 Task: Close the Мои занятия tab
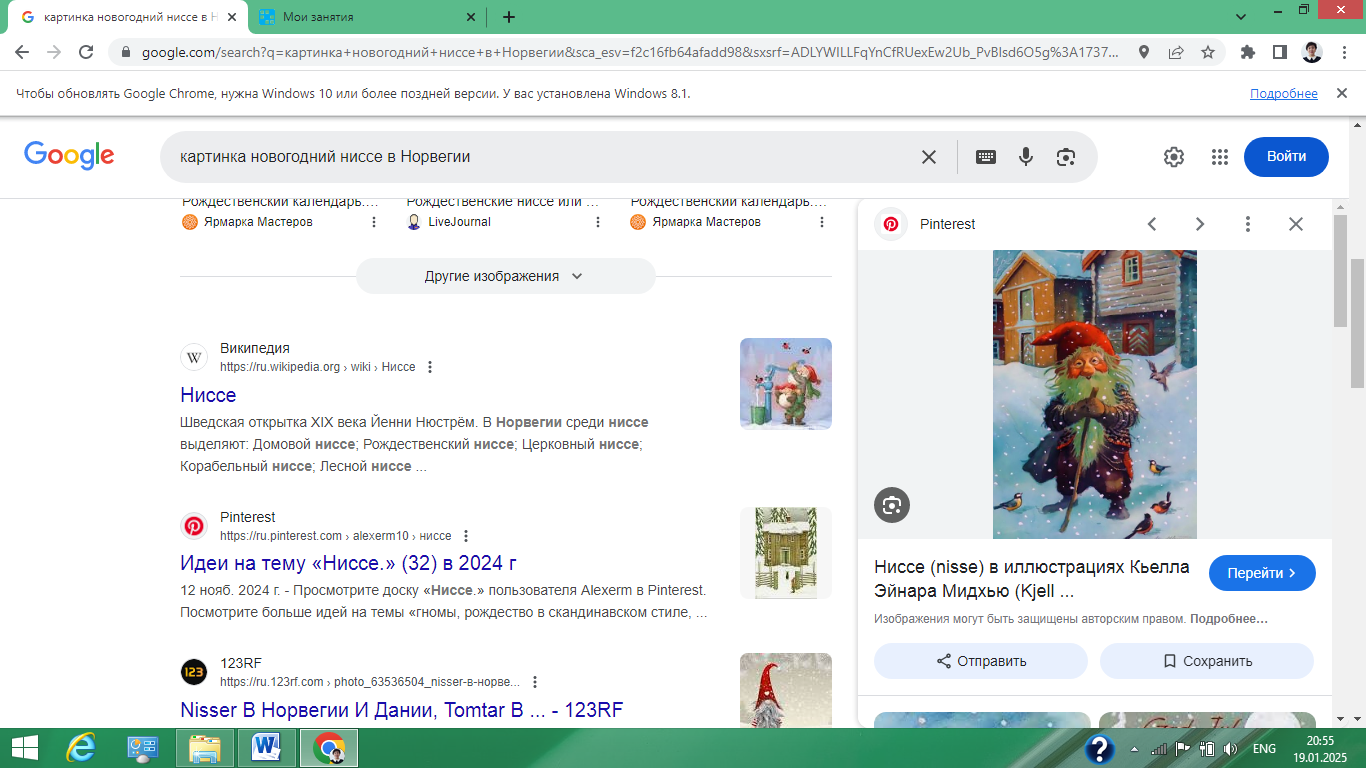tap(471, 17)
